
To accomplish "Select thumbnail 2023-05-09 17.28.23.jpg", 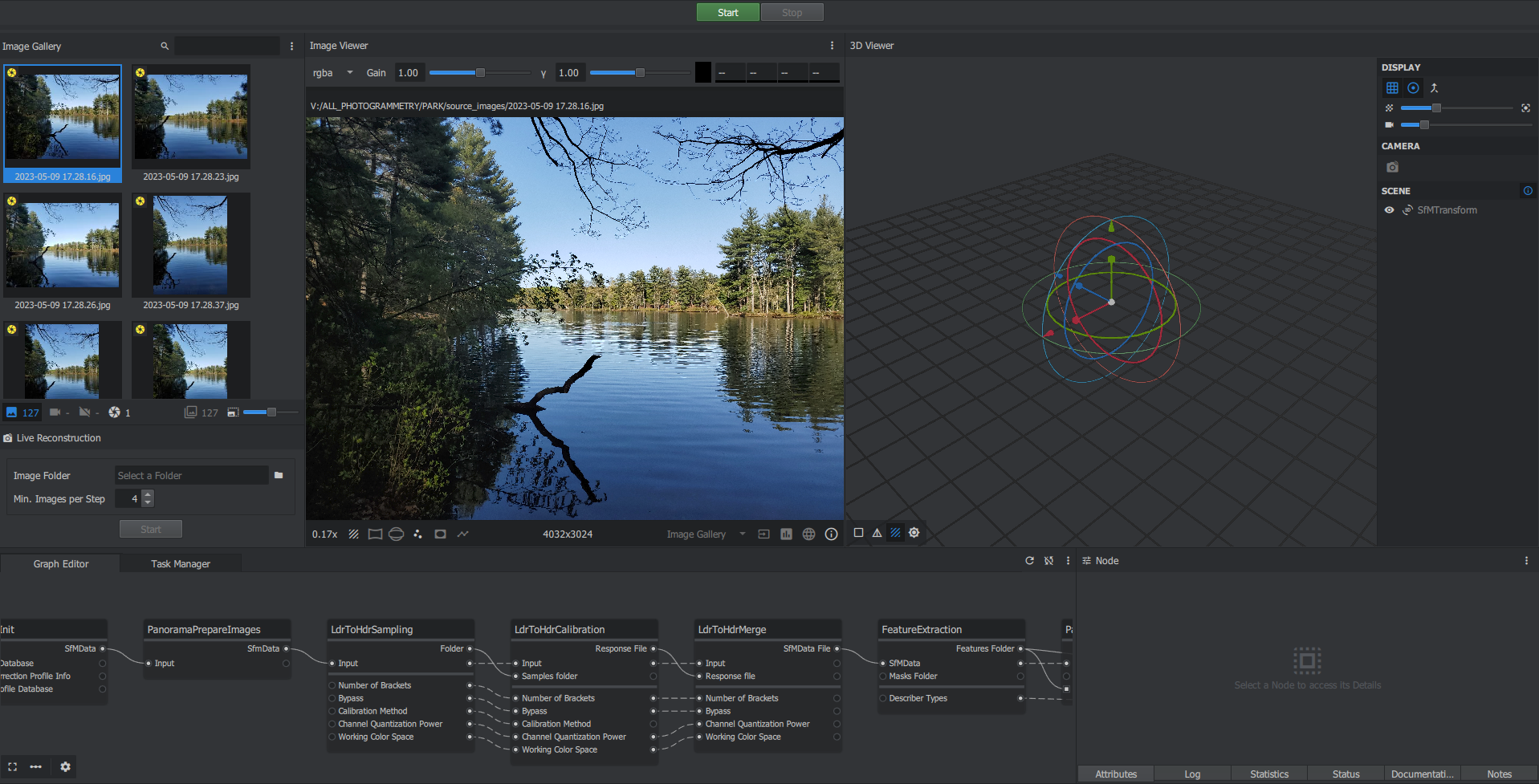I will point(191,124).
